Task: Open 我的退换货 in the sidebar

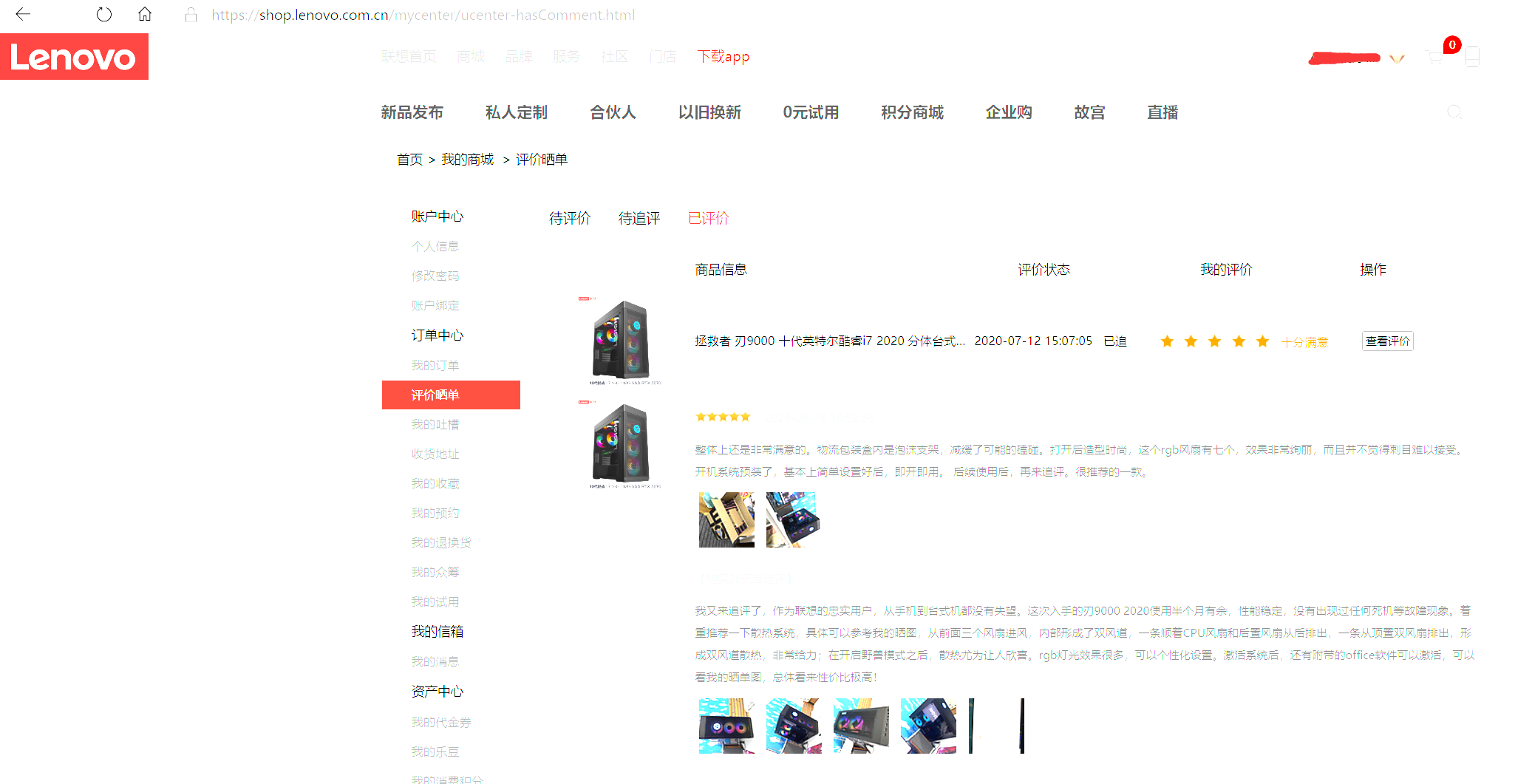Action: pos(441,542)
